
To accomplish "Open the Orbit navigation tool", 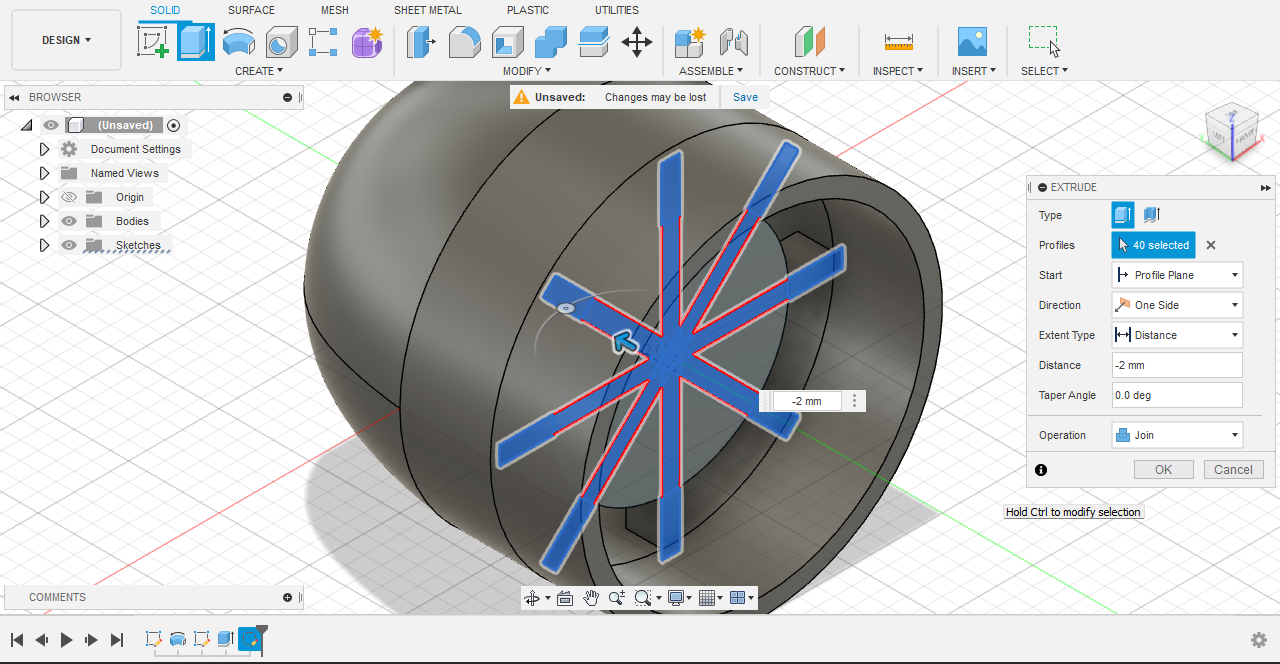I will pyautogui.click(x=533, y=598).
